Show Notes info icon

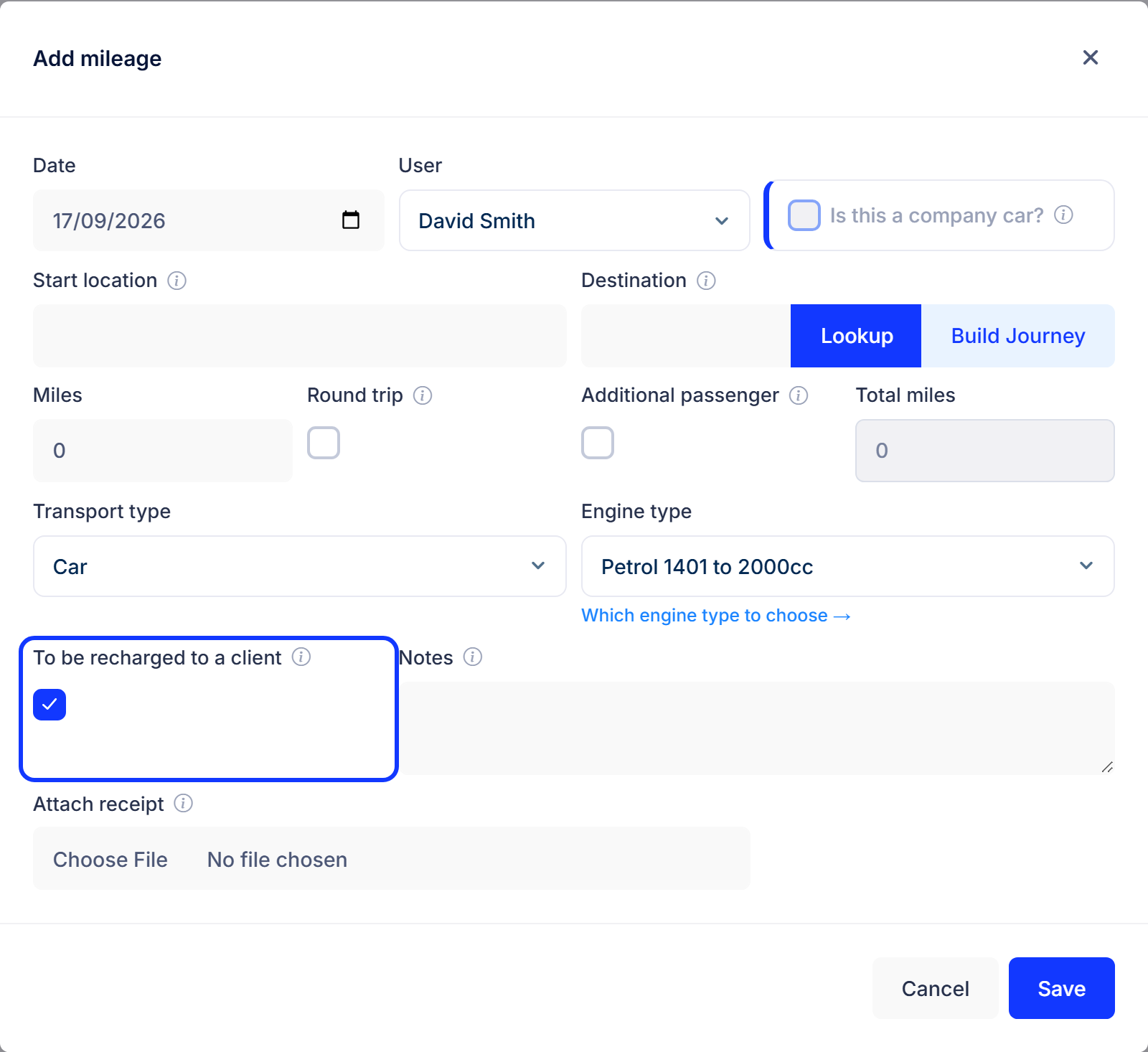pyautogui.click(x=473, y=657)
